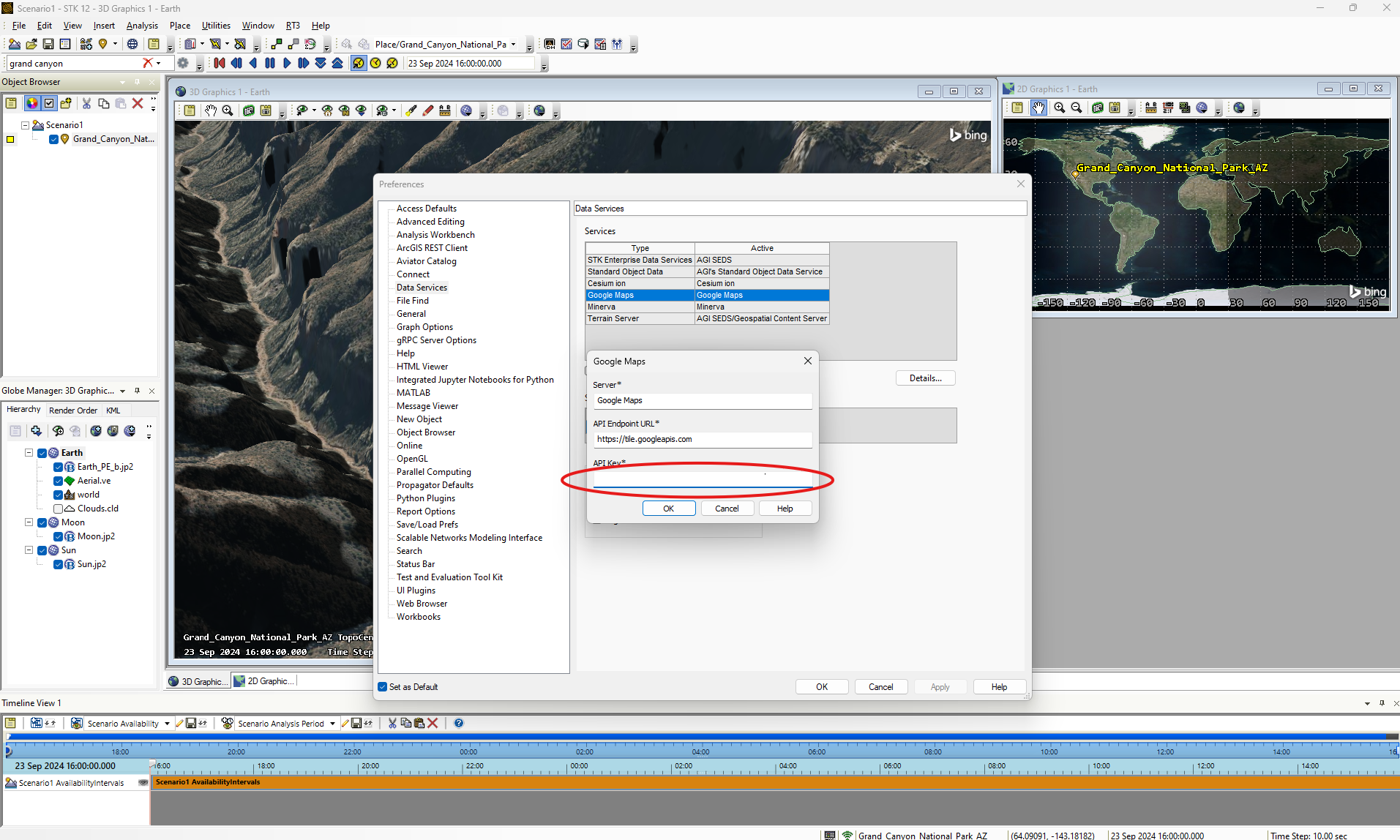1400x840 pixels.
Task: Disable the Aerial.ve layer checkbox
Action: pyautogui.click(x=58, y=481)
